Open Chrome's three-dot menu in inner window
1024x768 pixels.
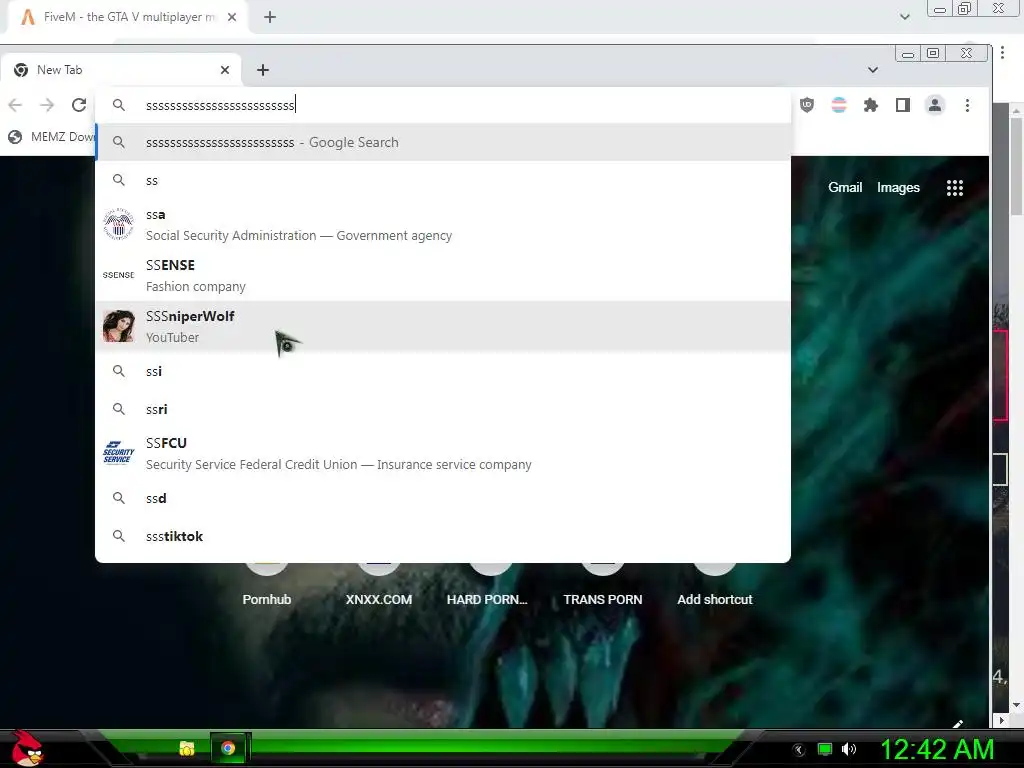pyautogui.click(x=967, y=105)
